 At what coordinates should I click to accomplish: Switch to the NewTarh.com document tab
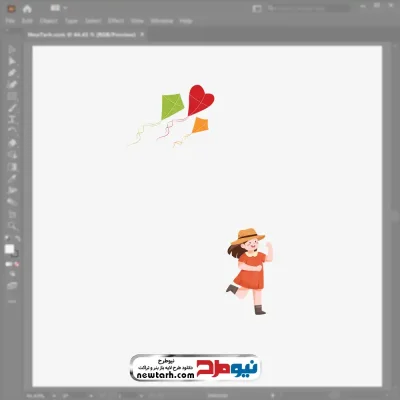pyautogui.click(x=82, y=35)
